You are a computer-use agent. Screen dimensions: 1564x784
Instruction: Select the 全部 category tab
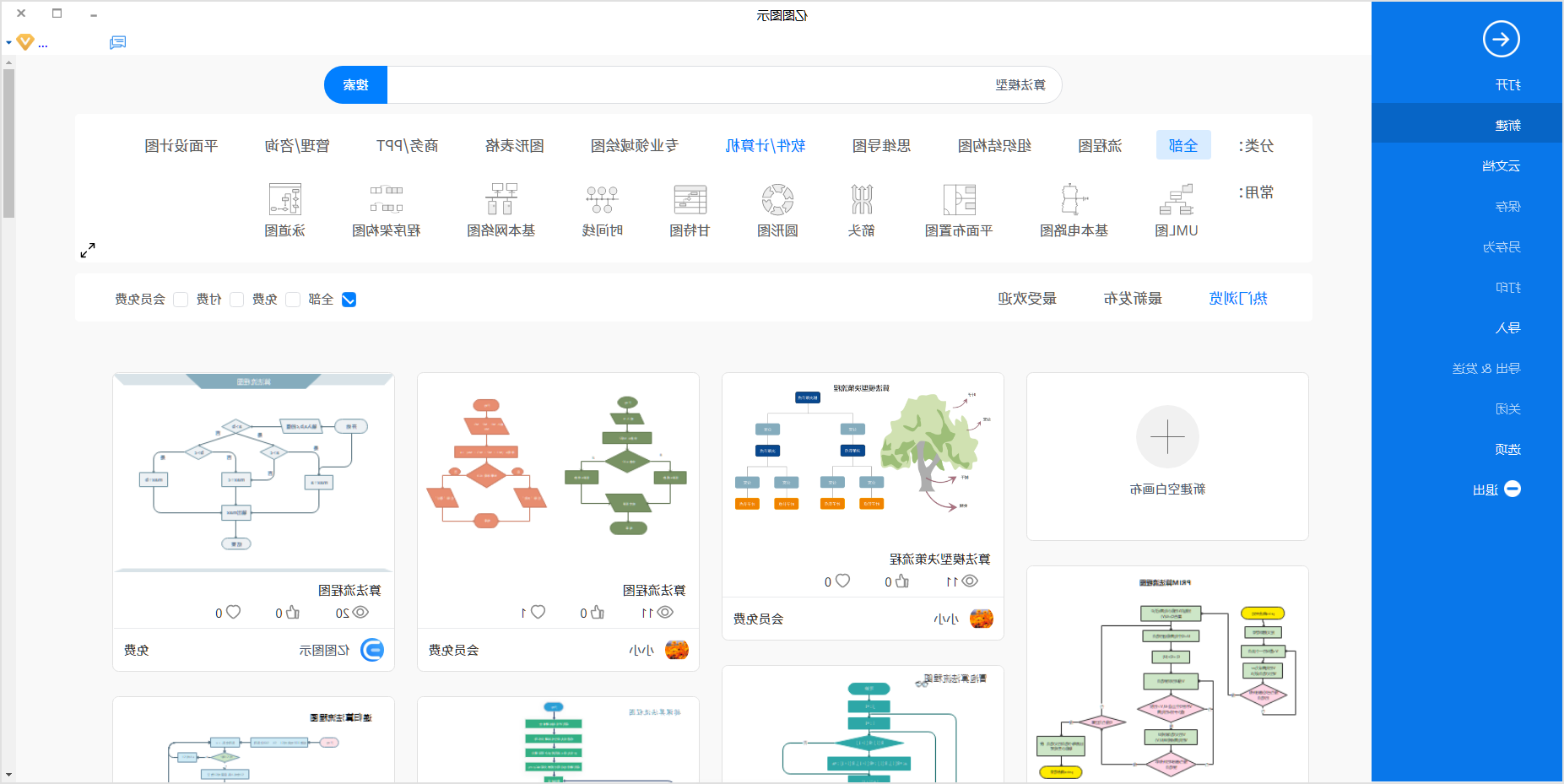tap(1183, 145)
